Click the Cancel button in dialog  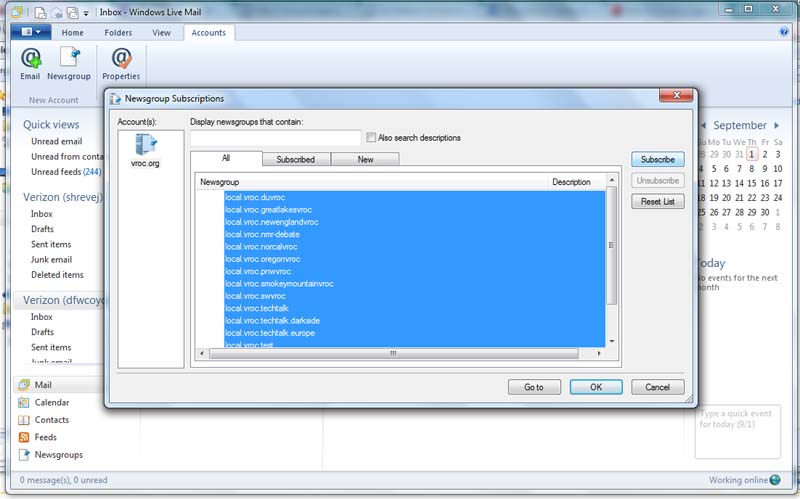(658, 387)
